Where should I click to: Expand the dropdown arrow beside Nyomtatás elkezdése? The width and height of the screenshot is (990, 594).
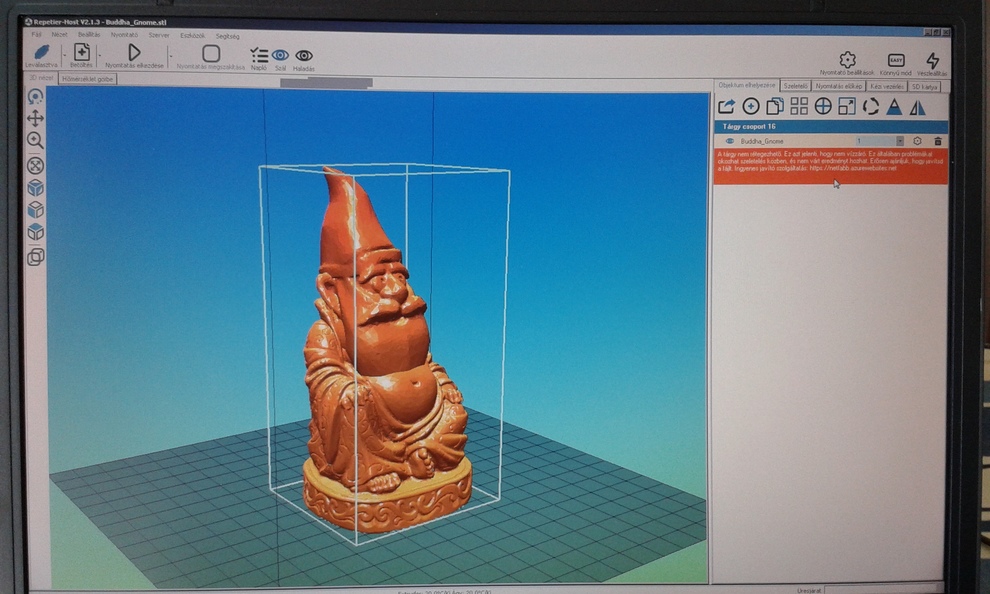click(169, 56)
